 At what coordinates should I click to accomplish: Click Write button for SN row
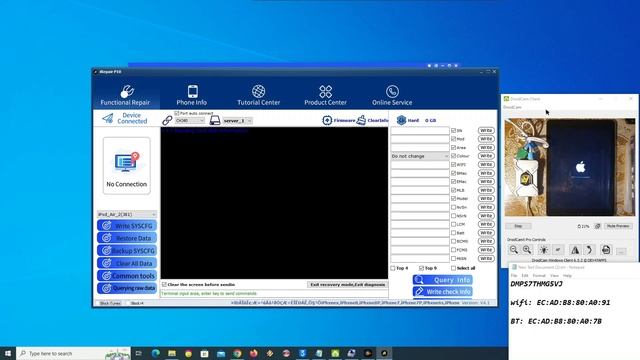click(x=486, y=131)
